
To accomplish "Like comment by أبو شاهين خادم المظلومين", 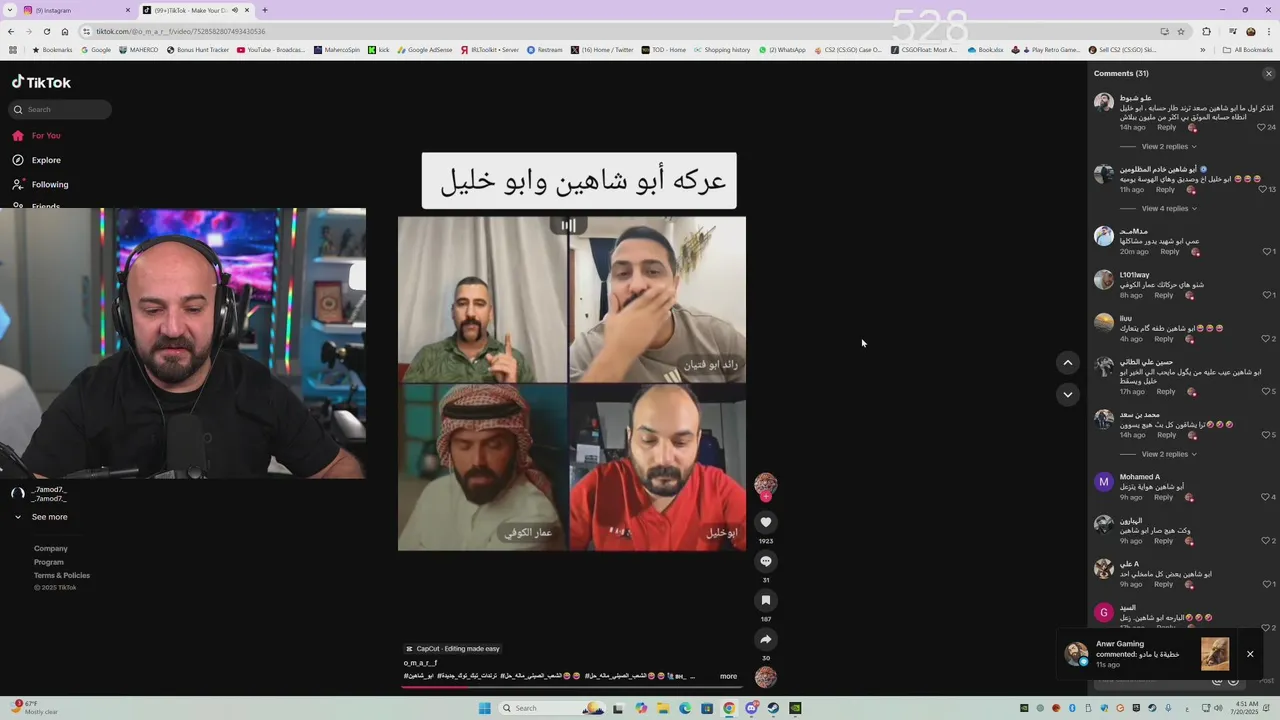I will point(1262,189).
